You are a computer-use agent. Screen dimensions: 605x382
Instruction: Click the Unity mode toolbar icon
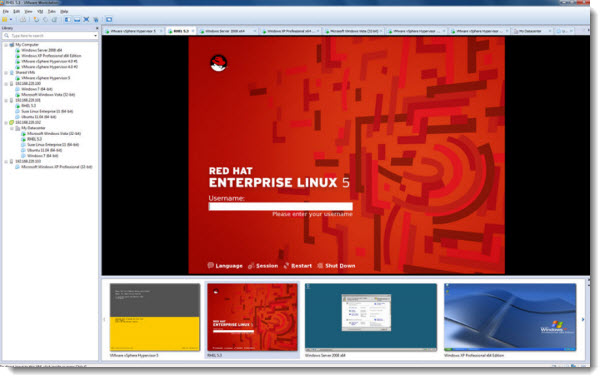pyautogui.click(x=96, y=19)
